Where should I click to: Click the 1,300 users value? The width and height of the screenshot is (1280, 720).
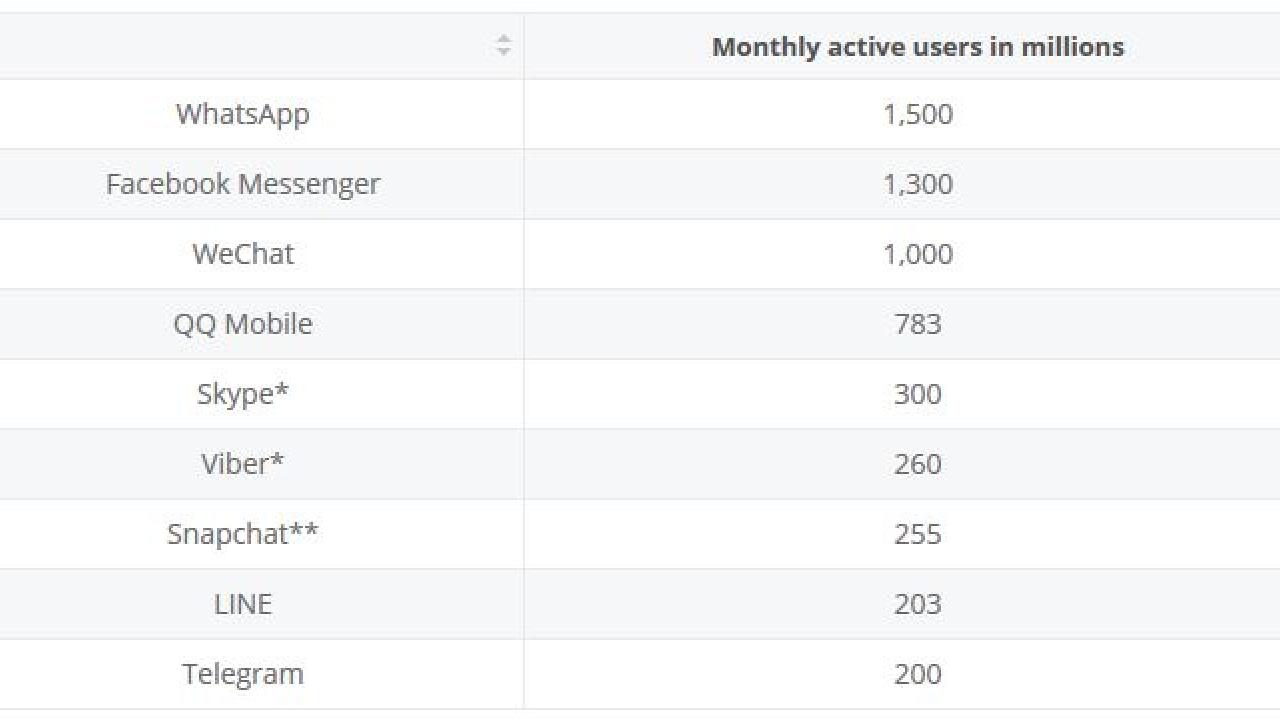click(x=918, y=184)
